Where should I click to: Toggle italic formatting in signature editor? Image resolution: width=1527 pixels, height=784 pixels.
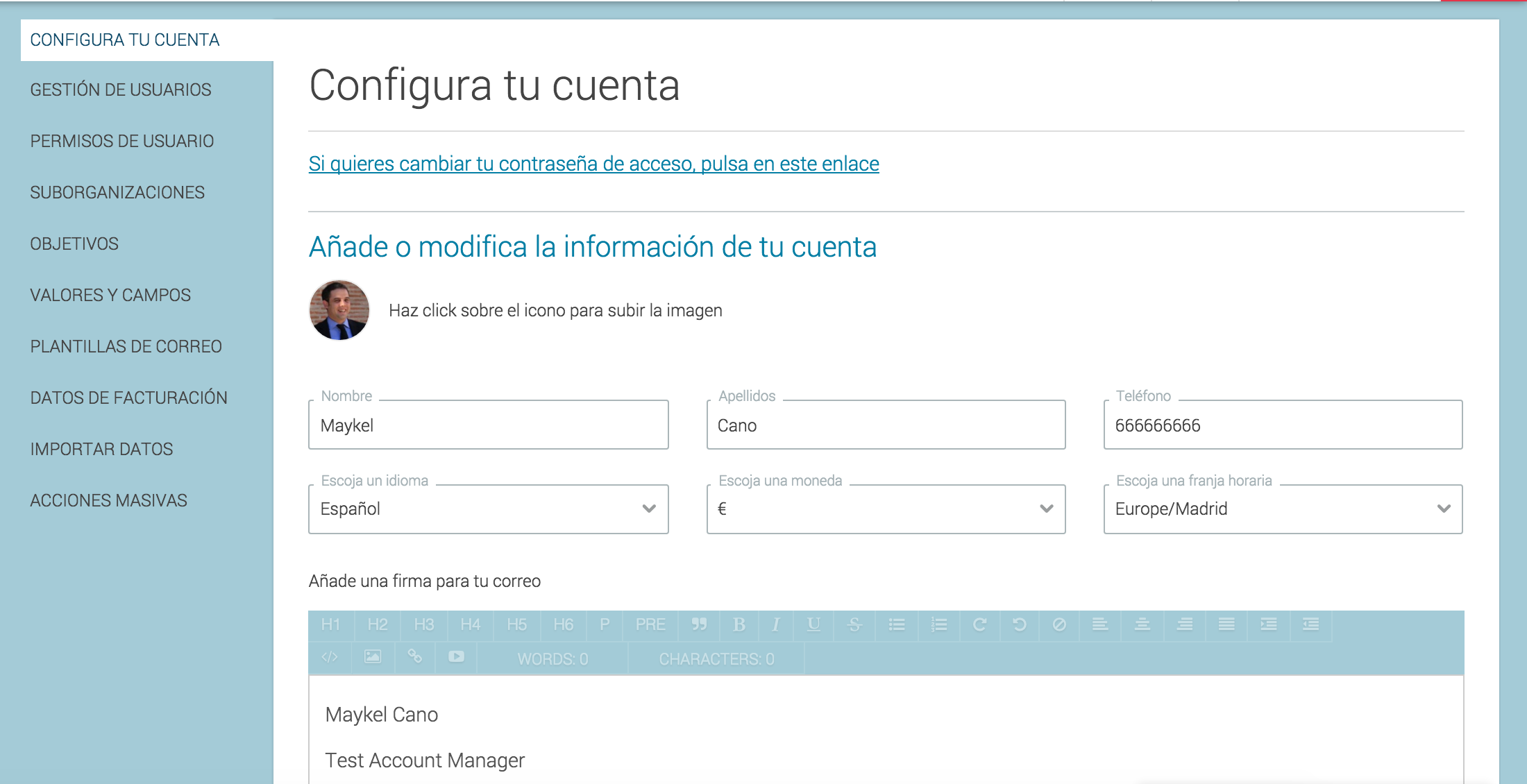[776, 625]
